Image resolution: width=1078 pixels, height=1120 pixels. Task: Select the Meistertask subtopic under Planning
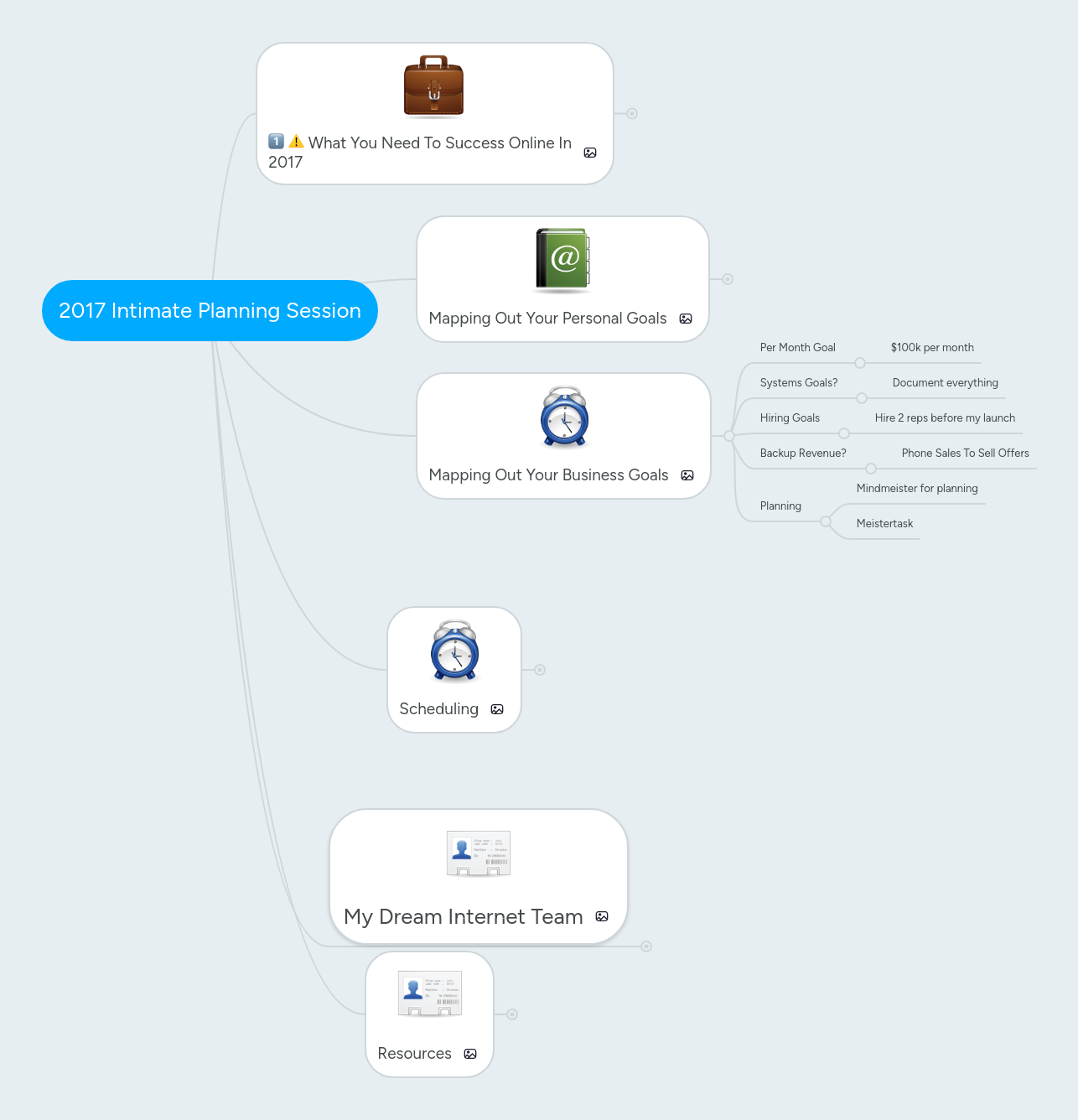point(885,523)
